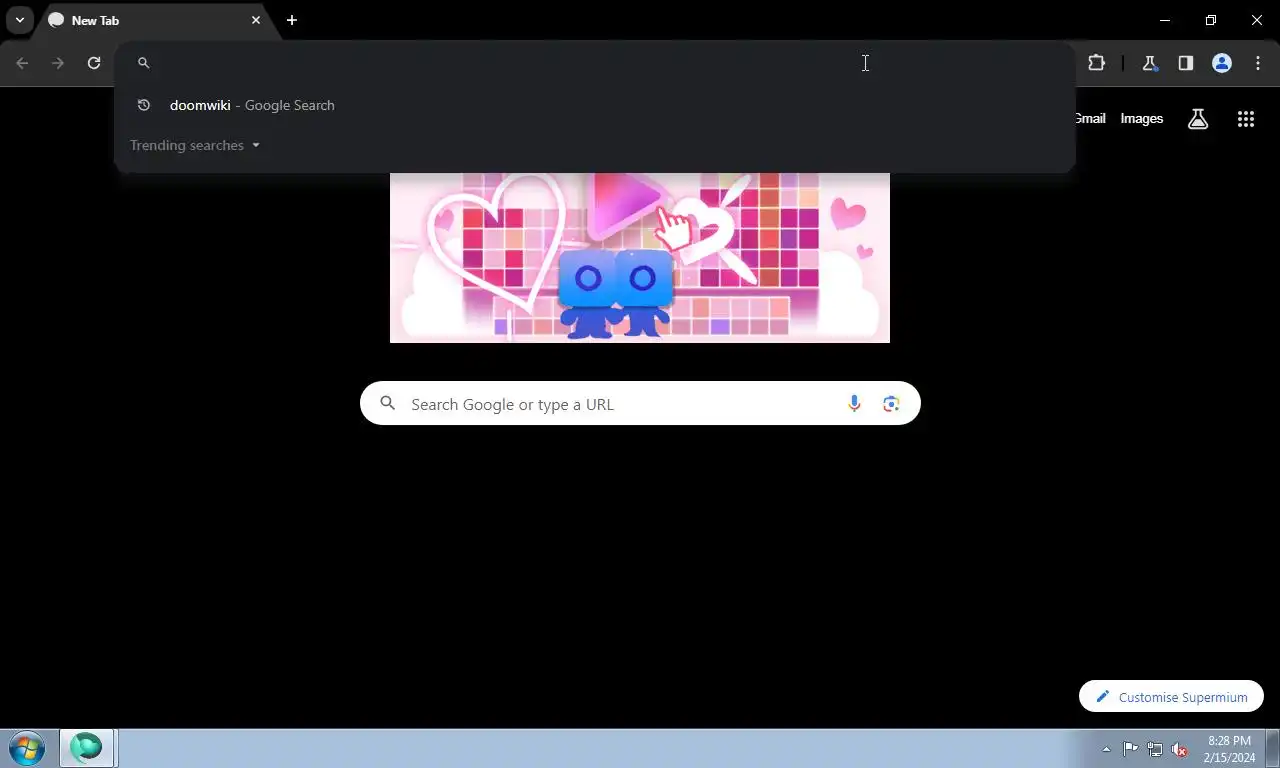Toggle the browser side panel
Viewport: 1280px width, 768px height.
coord(1186,63)
